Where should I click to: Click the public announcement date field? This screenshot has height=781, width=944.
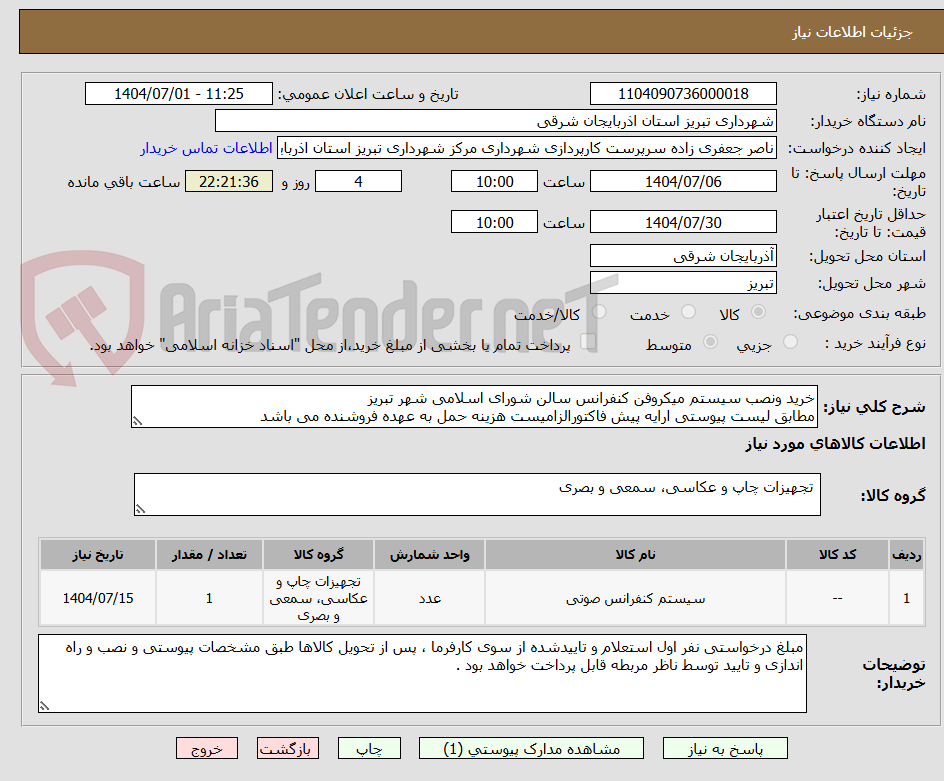click(177, 92)
